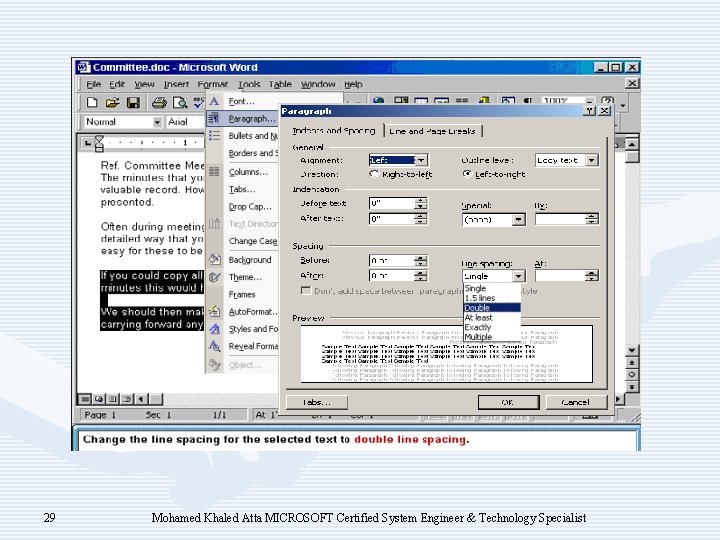
Task: Open the Alignment dropdown arrow
Action: pos(422,160)
